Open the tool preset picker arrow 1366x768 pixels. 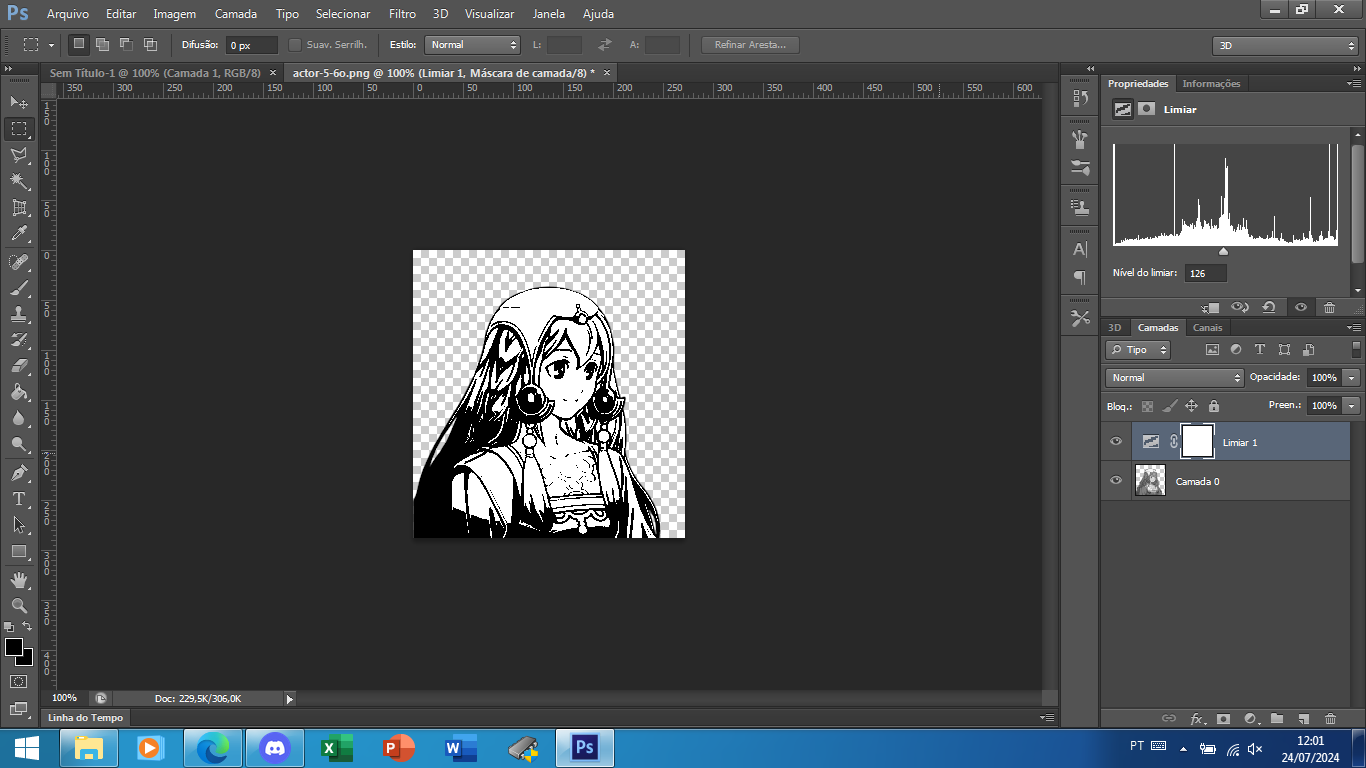[51, 45]
